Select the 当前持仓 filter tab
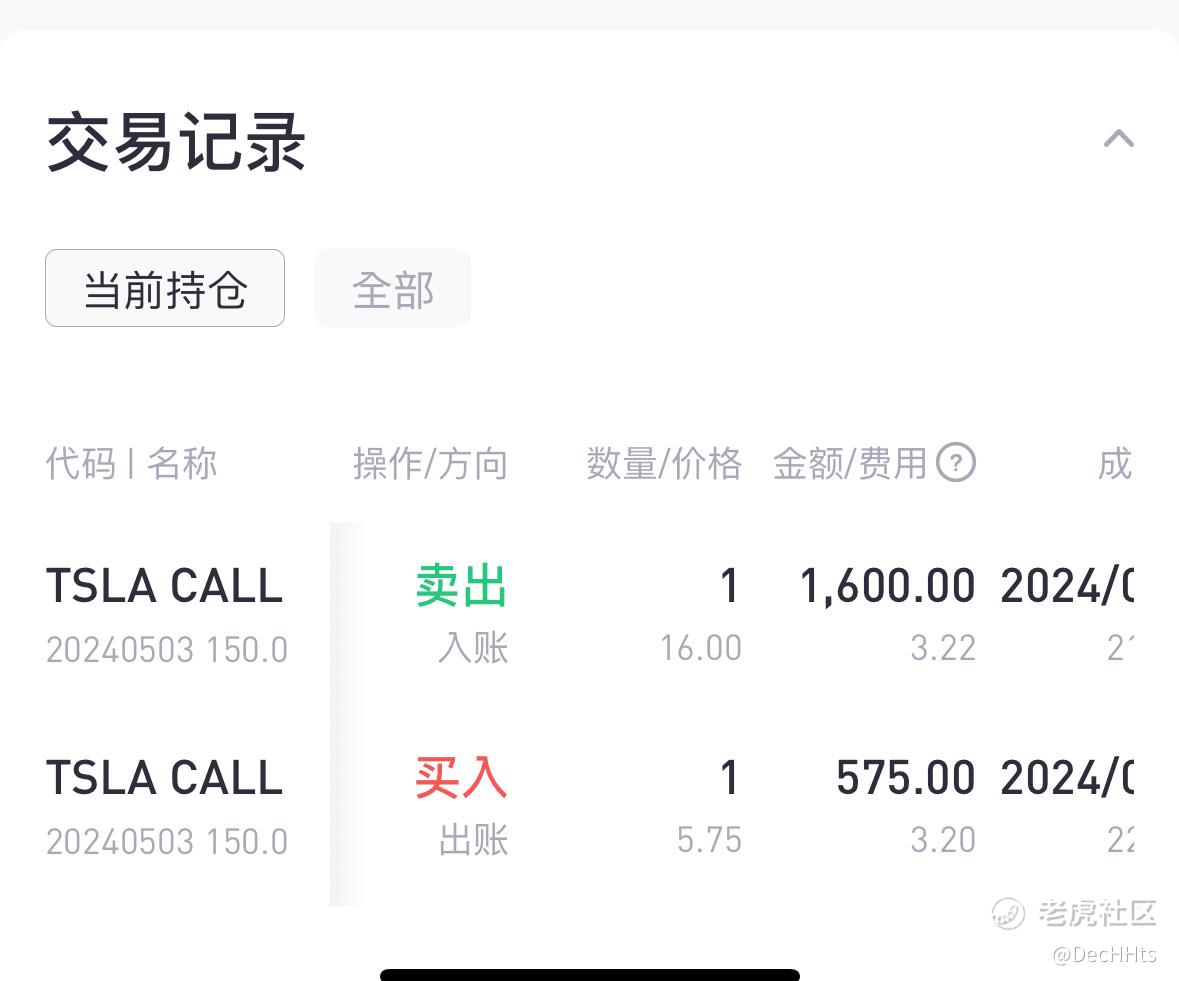This screenshot has height=981, width=1179. pos(165,288)
